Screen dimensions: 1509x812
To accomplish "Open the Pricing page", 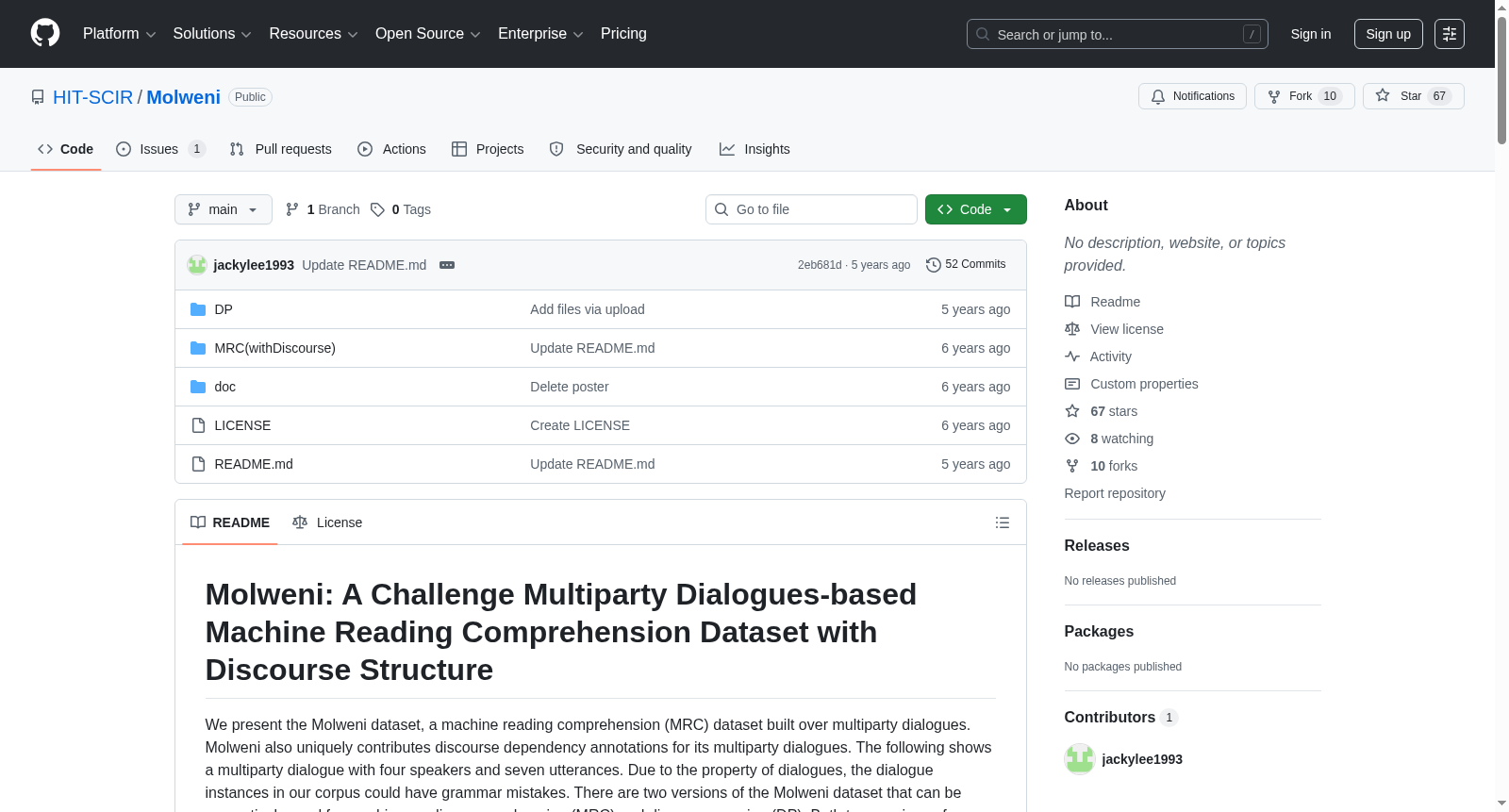I will click(623, 34).
